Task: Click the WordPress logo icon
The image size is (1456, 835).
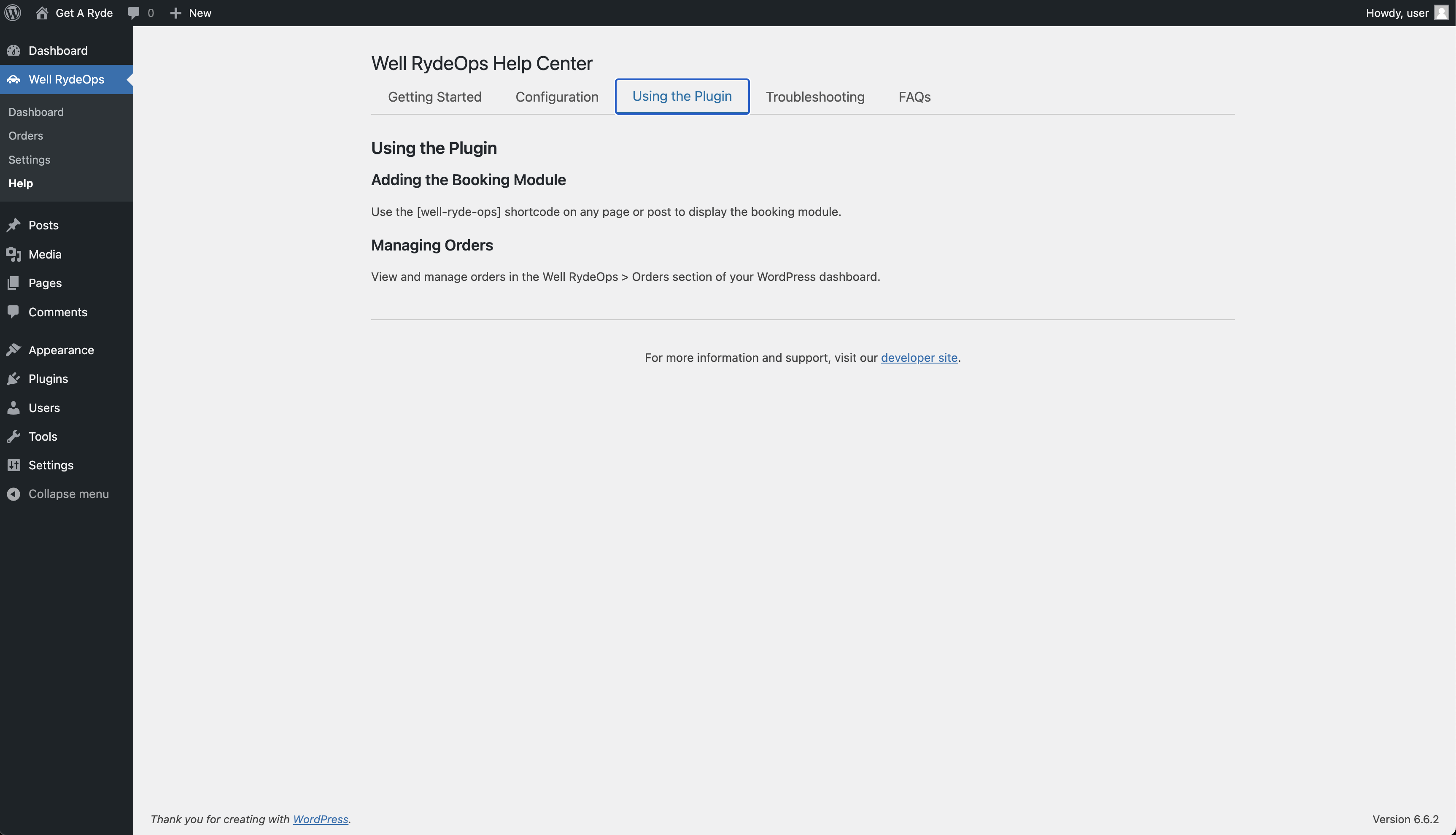Action: point(13,13)
